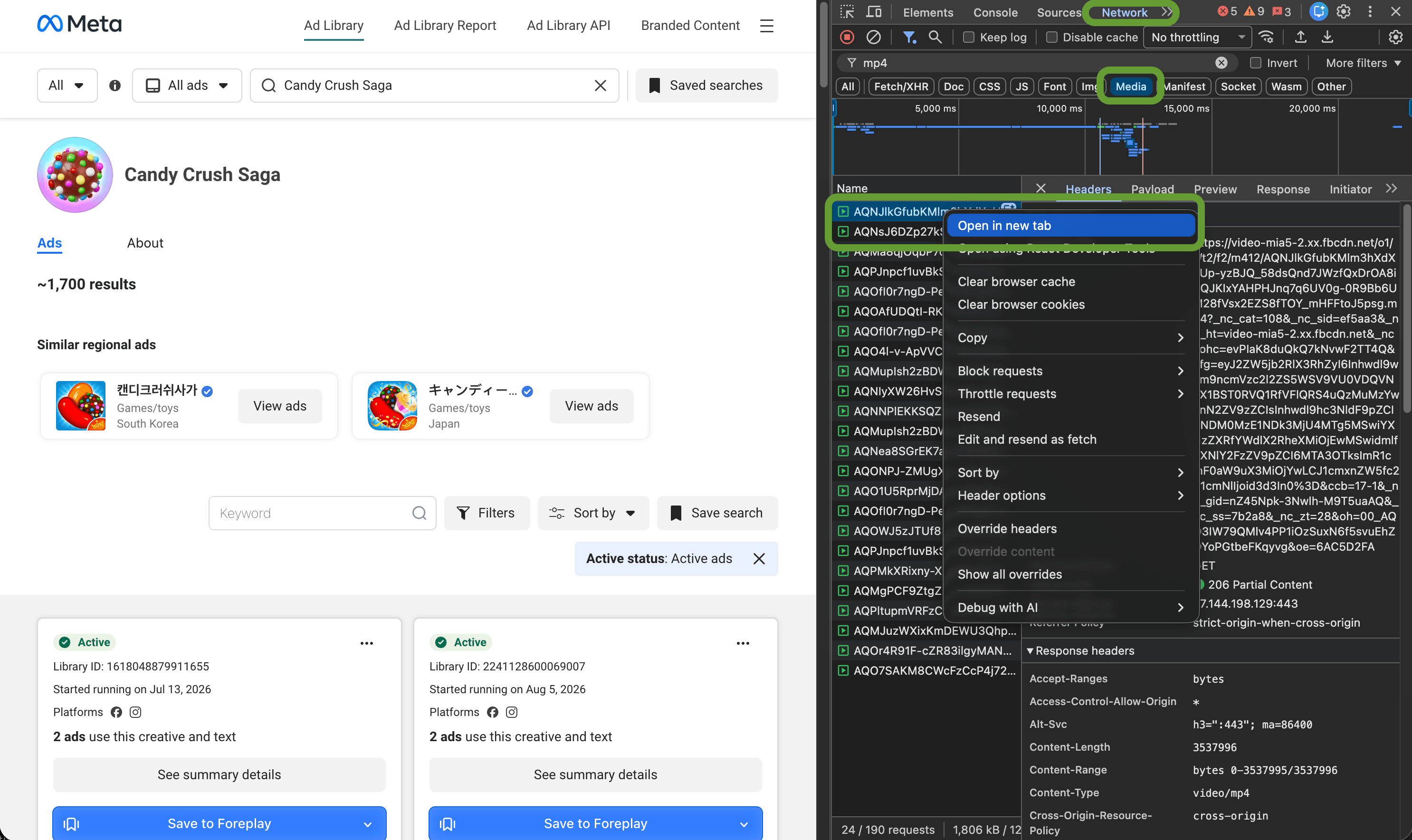Open the hamburger menu in Meta header

click(766, 26)
